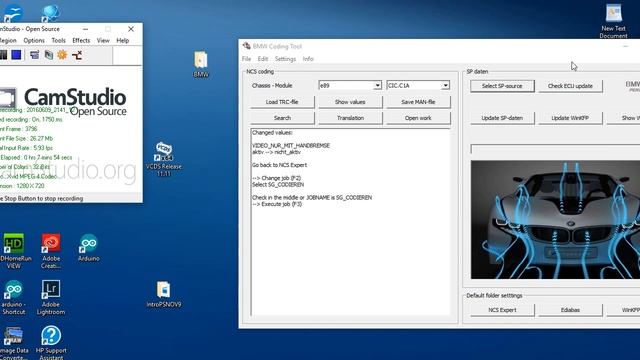Select the seagull bird shortcut on the desktop
Screen dimensions: 640x360
click(13, 13)
